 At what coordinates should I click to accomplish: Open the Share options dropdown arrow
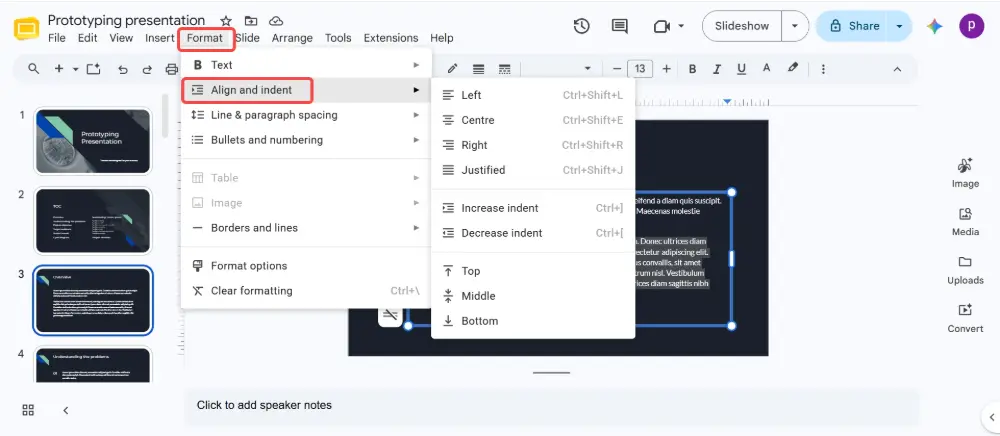(899, 26)
